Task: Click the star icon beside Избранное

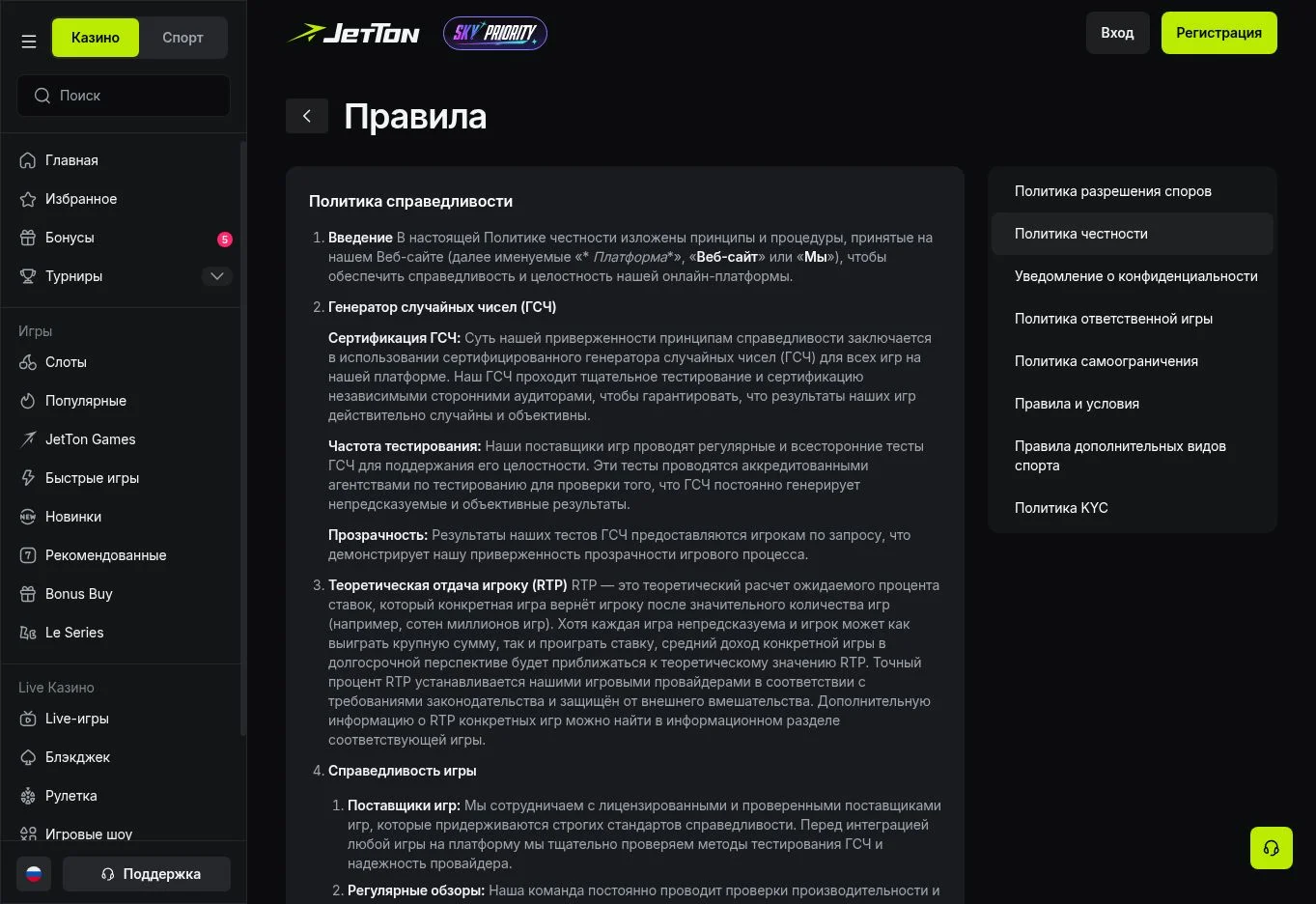Action: pyautogui.click(x=28, y=199)
